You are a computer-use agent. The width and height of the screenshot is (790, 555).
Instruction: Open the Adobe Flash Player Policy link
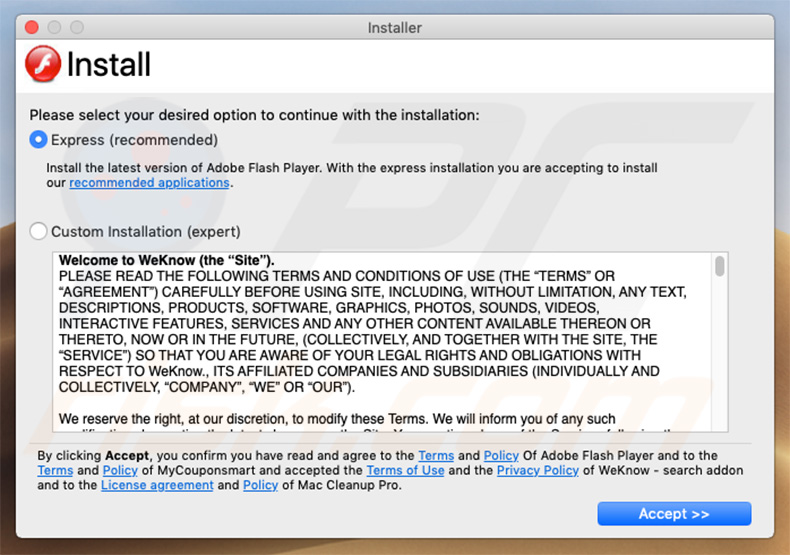[501, 455]
